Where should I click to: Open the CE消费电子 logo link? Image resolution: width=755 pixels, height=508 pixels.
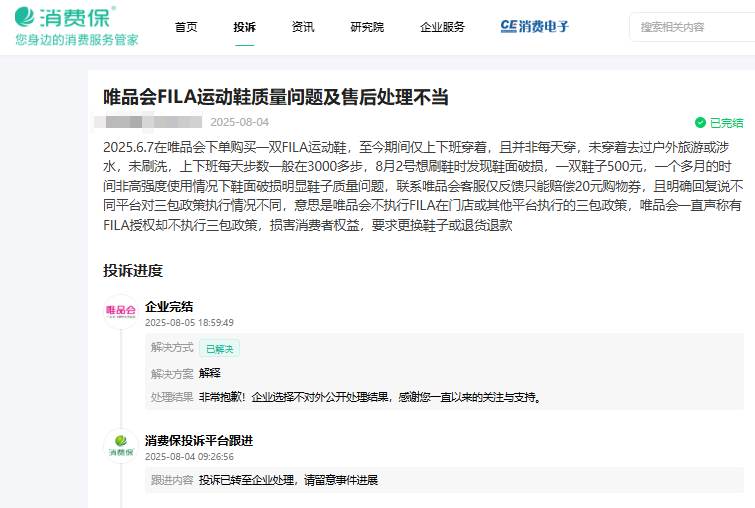(x=535, y=27)
